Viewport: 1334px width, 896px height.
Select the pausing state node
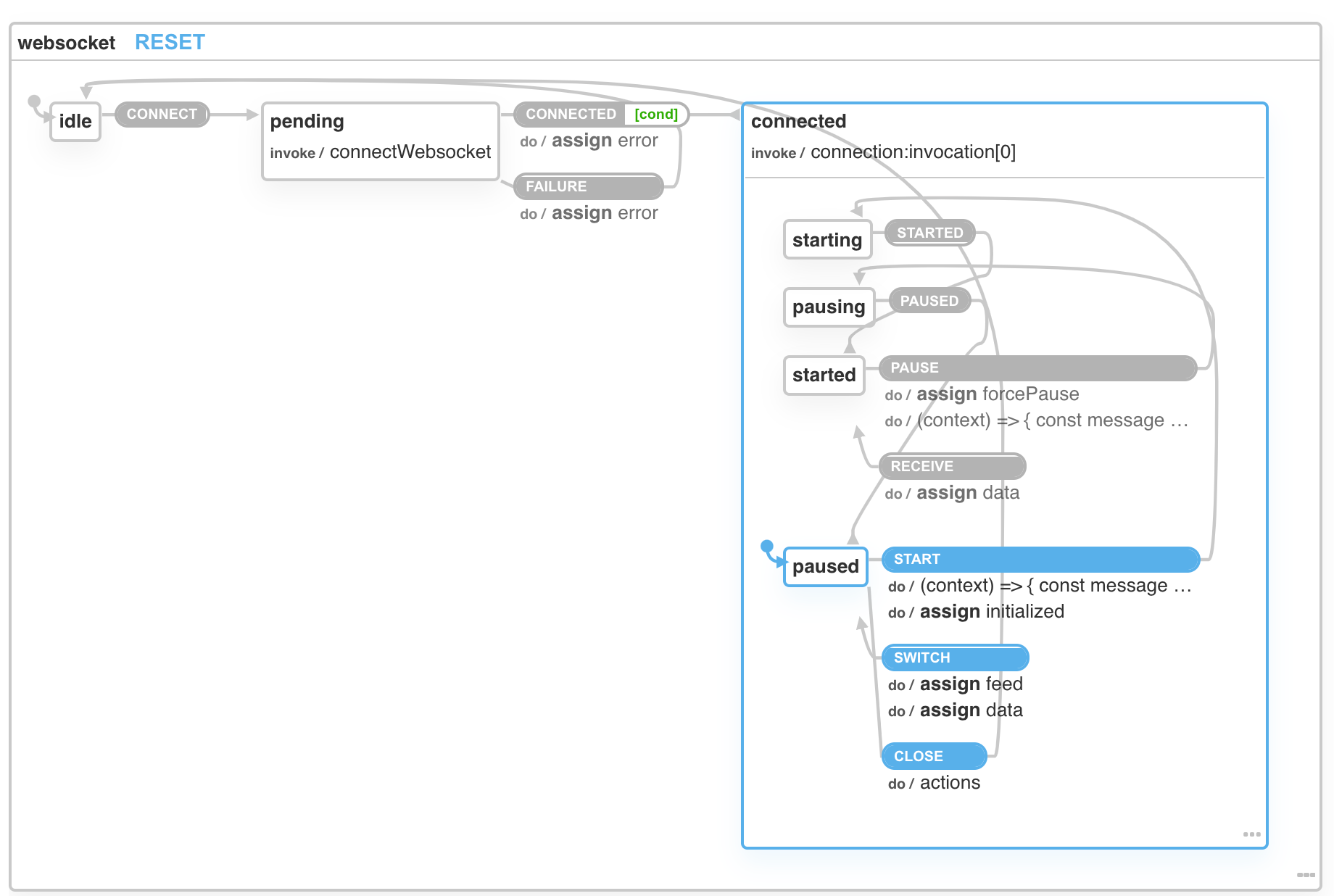[x=828, y=307]
